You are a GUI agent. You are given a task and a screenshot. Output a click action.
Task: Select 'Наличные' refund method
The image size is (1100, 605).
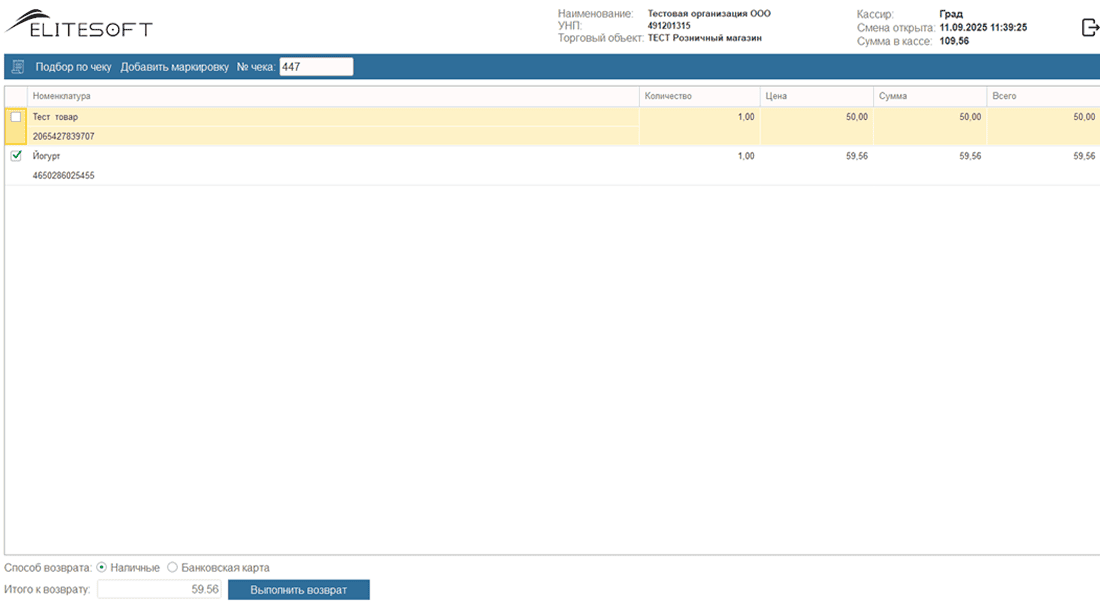click(102, 568)
